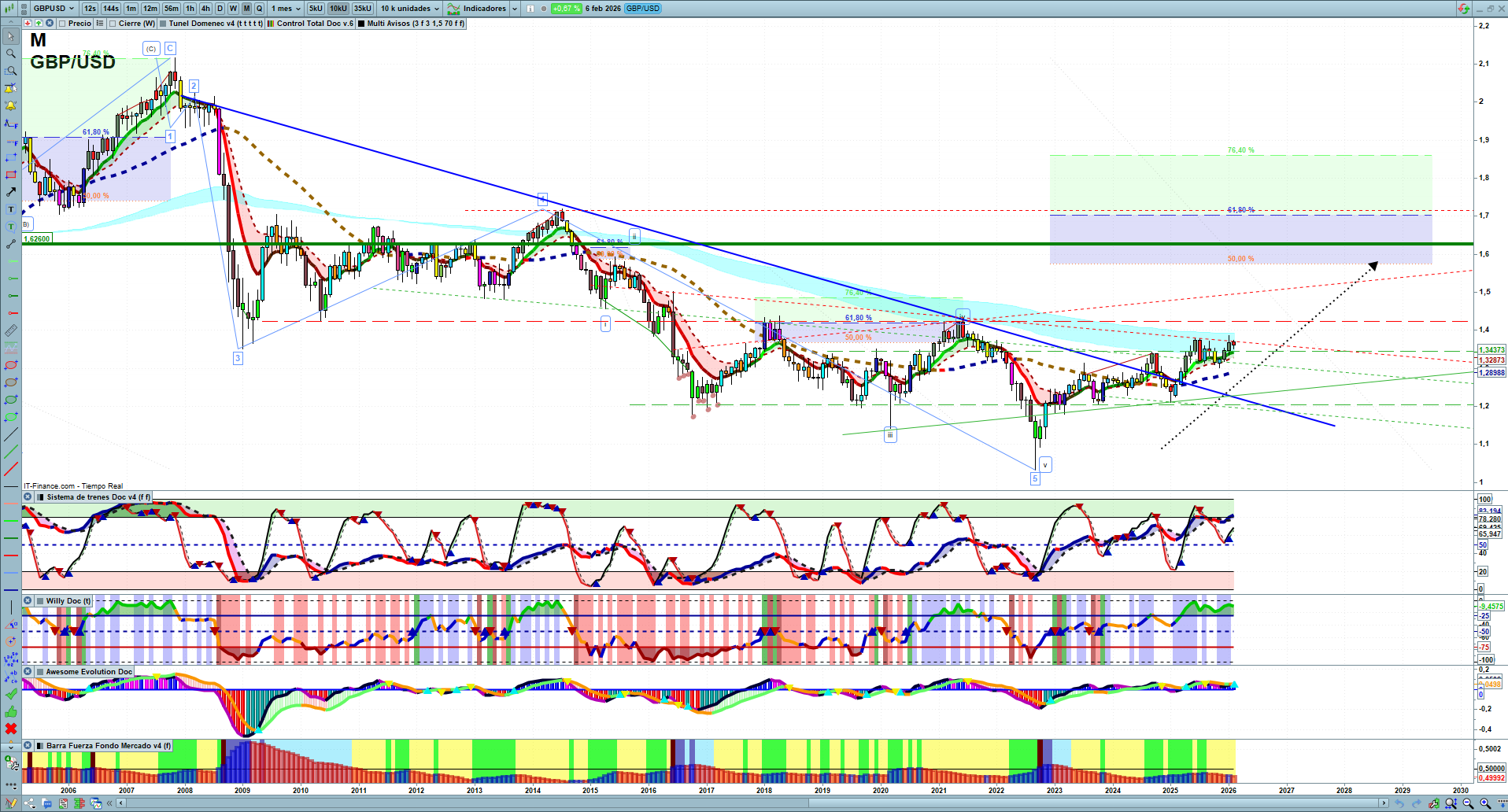Switch to the 1h timeframe
Viewport: 1508px width, 812px height.
pyautogui.click(x=190, y=9)
